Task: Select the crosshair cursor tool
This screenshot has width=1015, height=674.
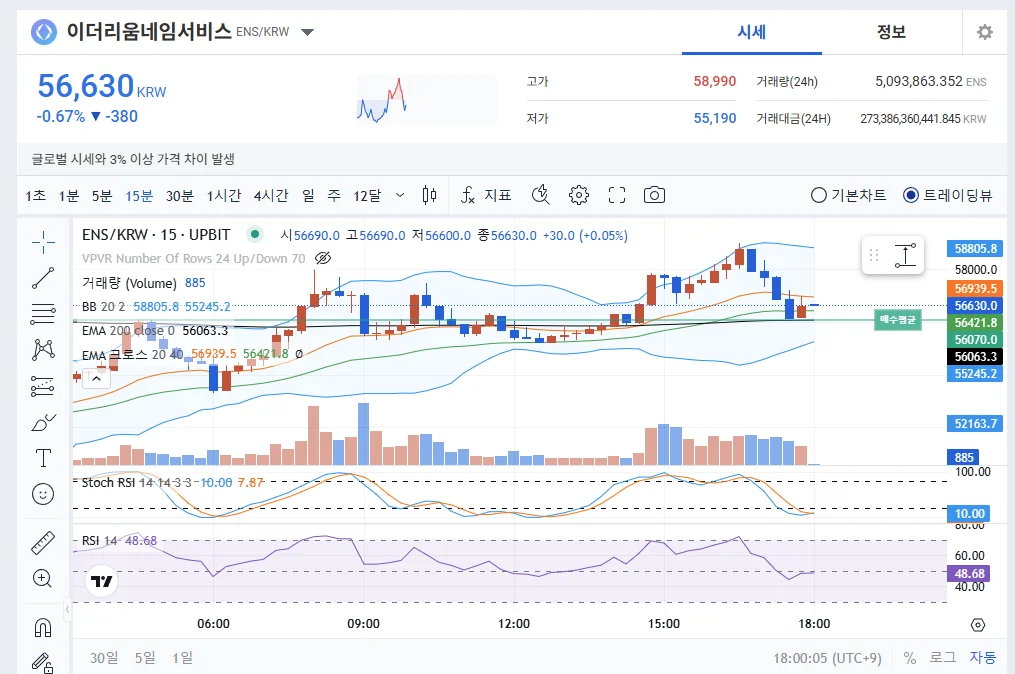Action: tap(43, 242)
